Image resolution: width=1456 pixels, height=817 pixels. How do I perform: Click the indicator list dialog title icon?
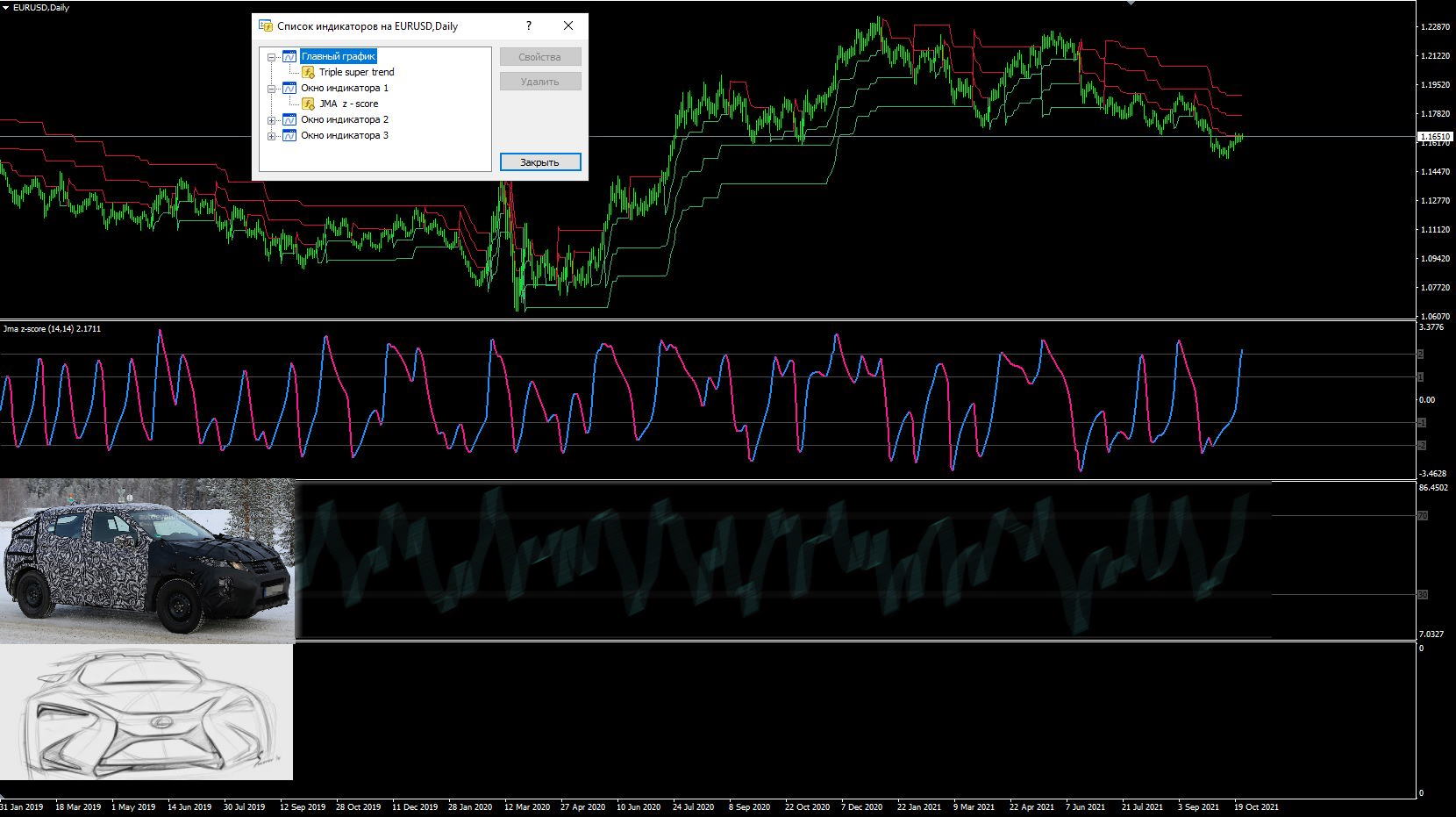coord(266,26)
